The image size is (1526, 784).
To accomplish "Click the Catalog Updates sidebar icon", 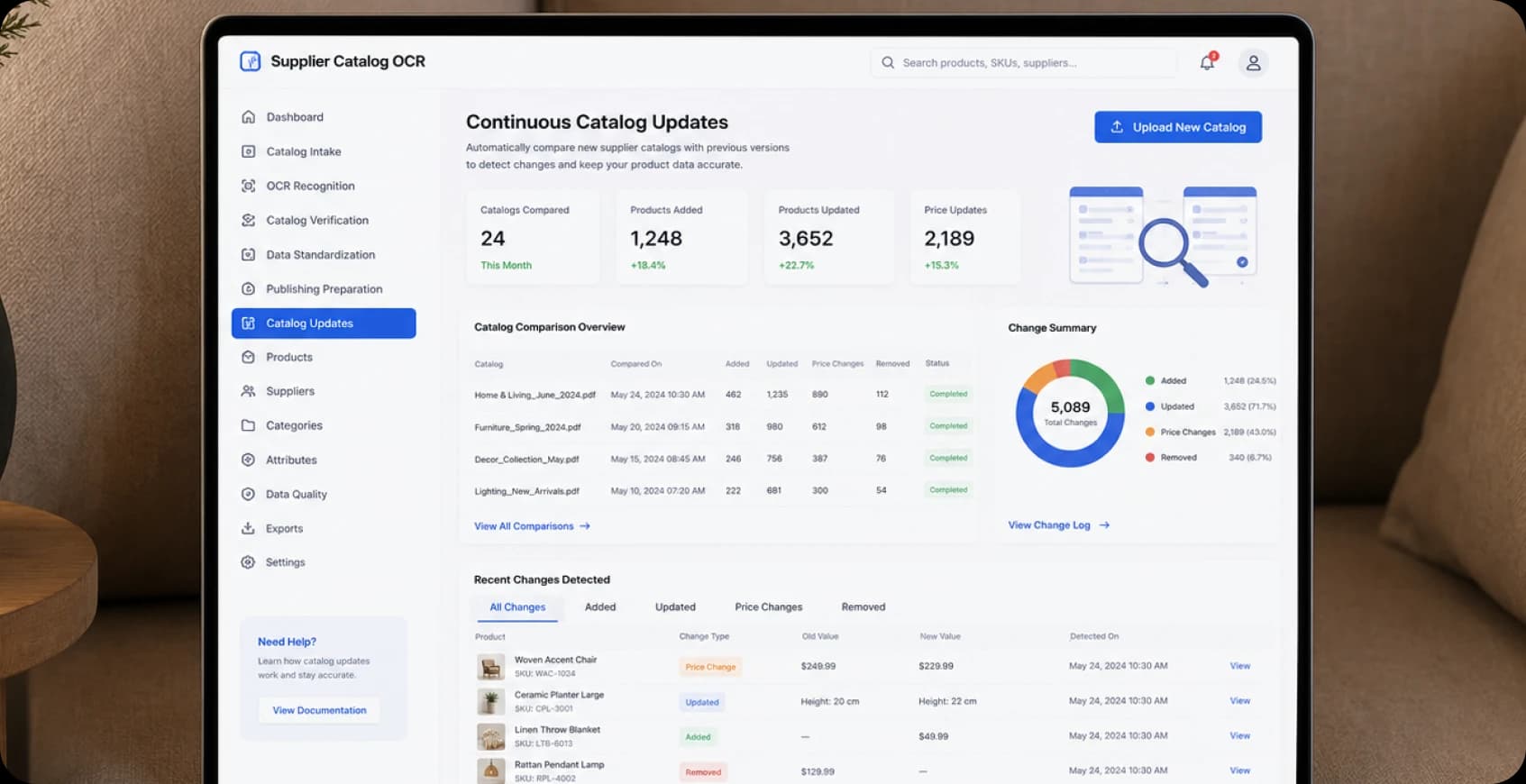I will pyautogui.click(x=248, y=324).
